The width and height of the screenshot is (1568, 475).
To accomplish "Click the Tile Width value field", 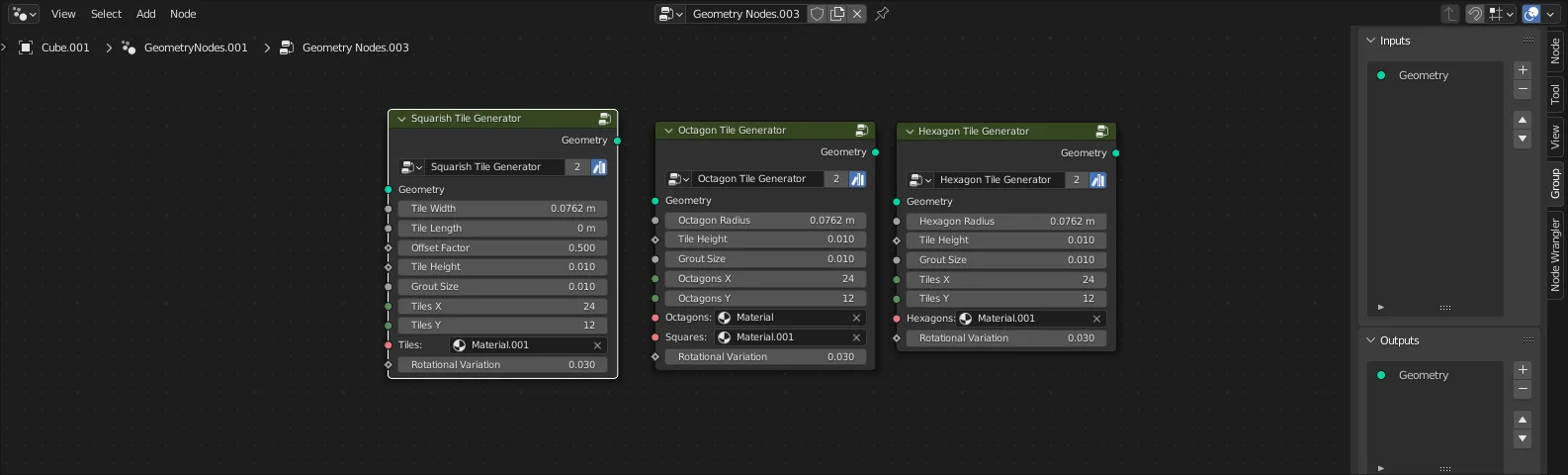I will [503, 209].
